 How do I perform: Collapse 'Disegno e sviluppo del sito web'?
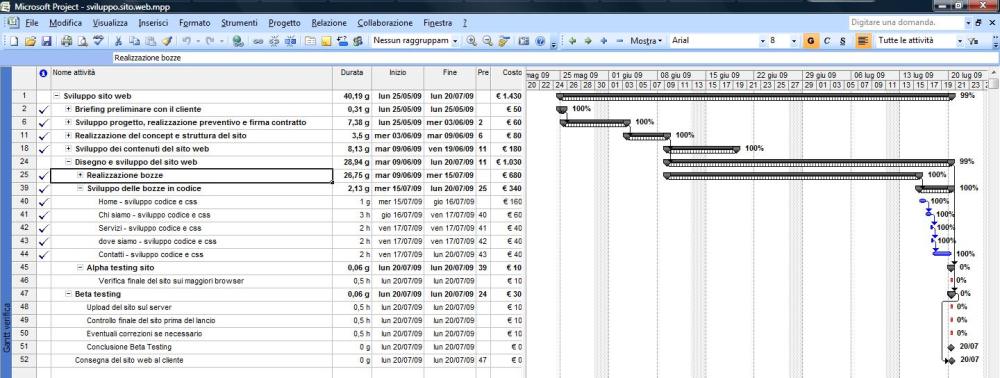(68, 162)
